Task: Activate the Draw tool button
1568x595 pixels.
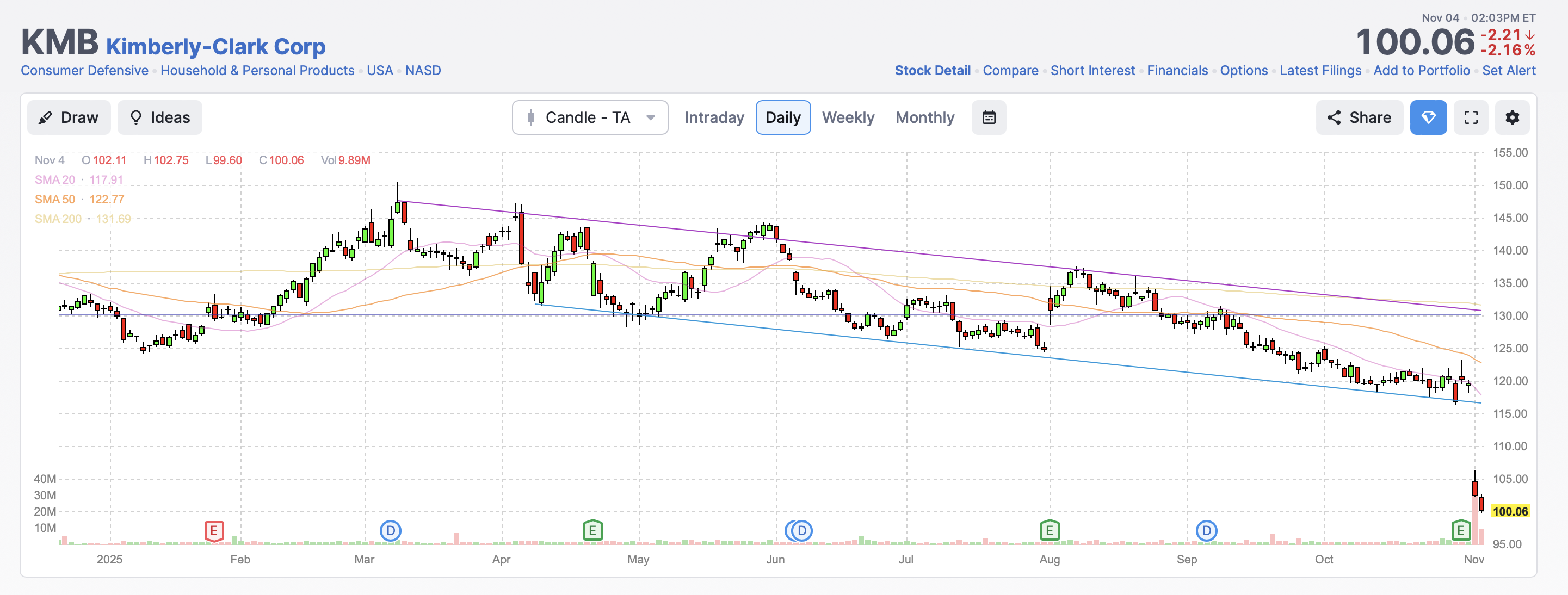Action: (69, 117)
